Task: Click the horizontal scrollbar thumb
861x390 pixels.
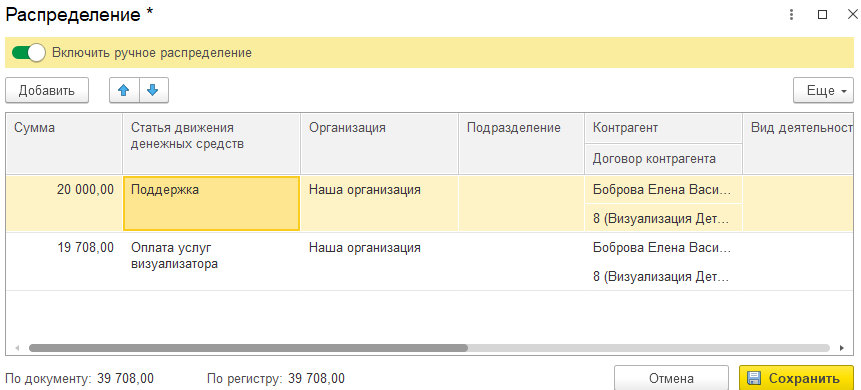Action: tap(248, 348)
